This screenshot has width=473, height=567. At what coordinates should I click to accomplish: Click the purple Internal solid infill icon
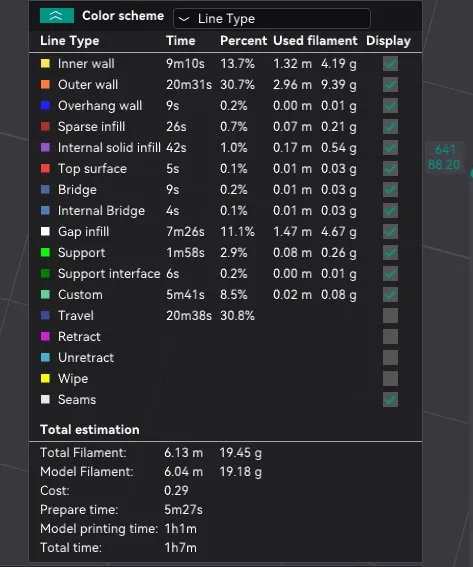click(45, 148)
